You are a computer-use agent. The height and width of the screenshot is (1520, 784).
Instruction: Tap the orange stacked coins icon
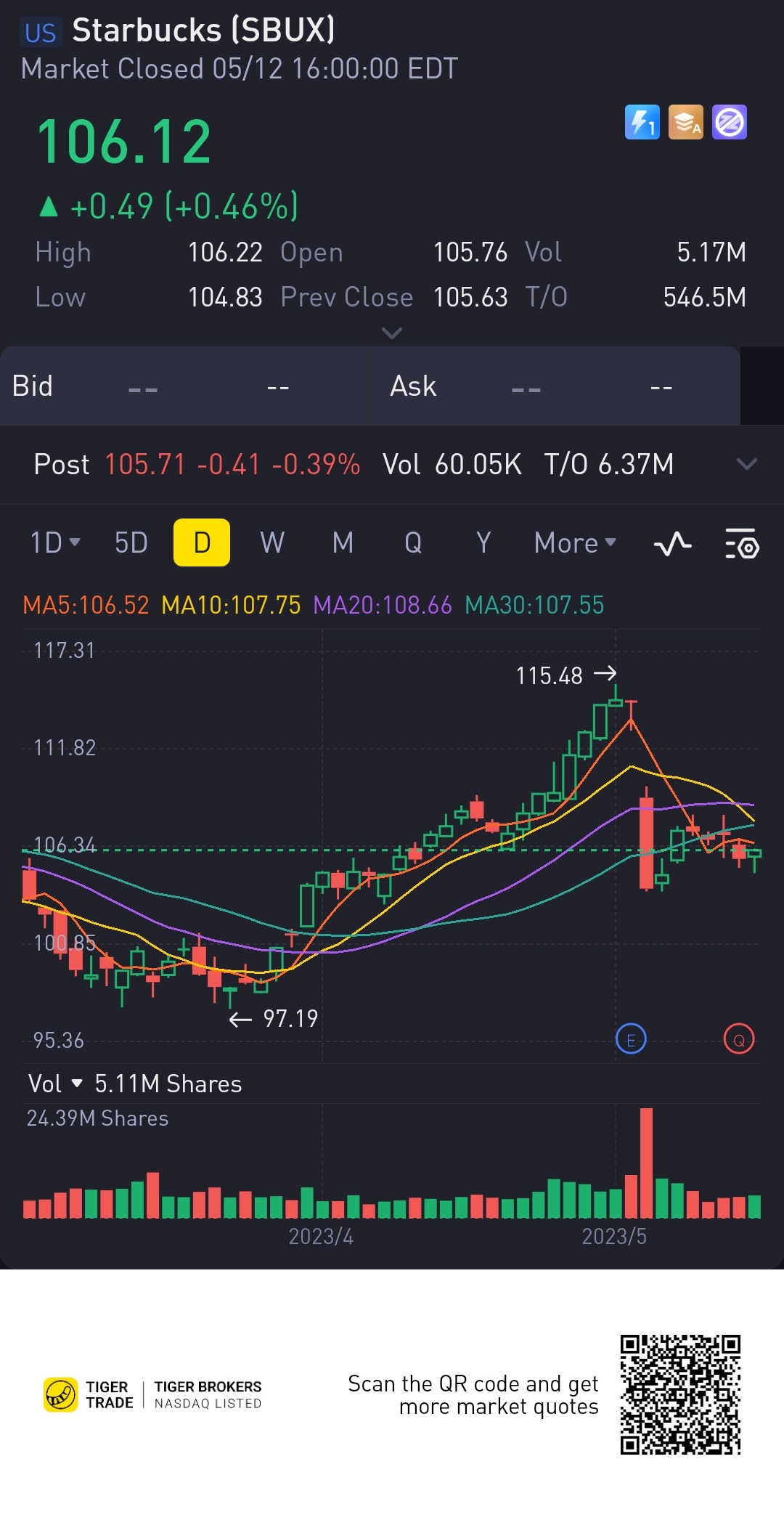(x=686, y=122)
